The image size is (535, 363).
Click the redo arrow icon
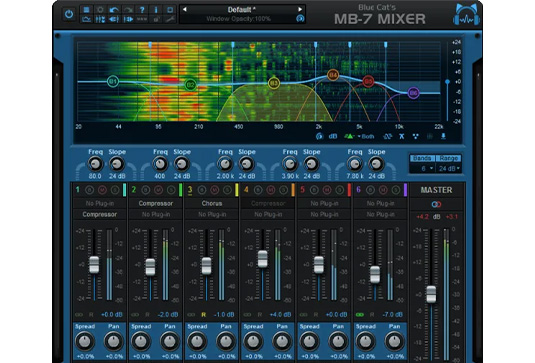128,10
